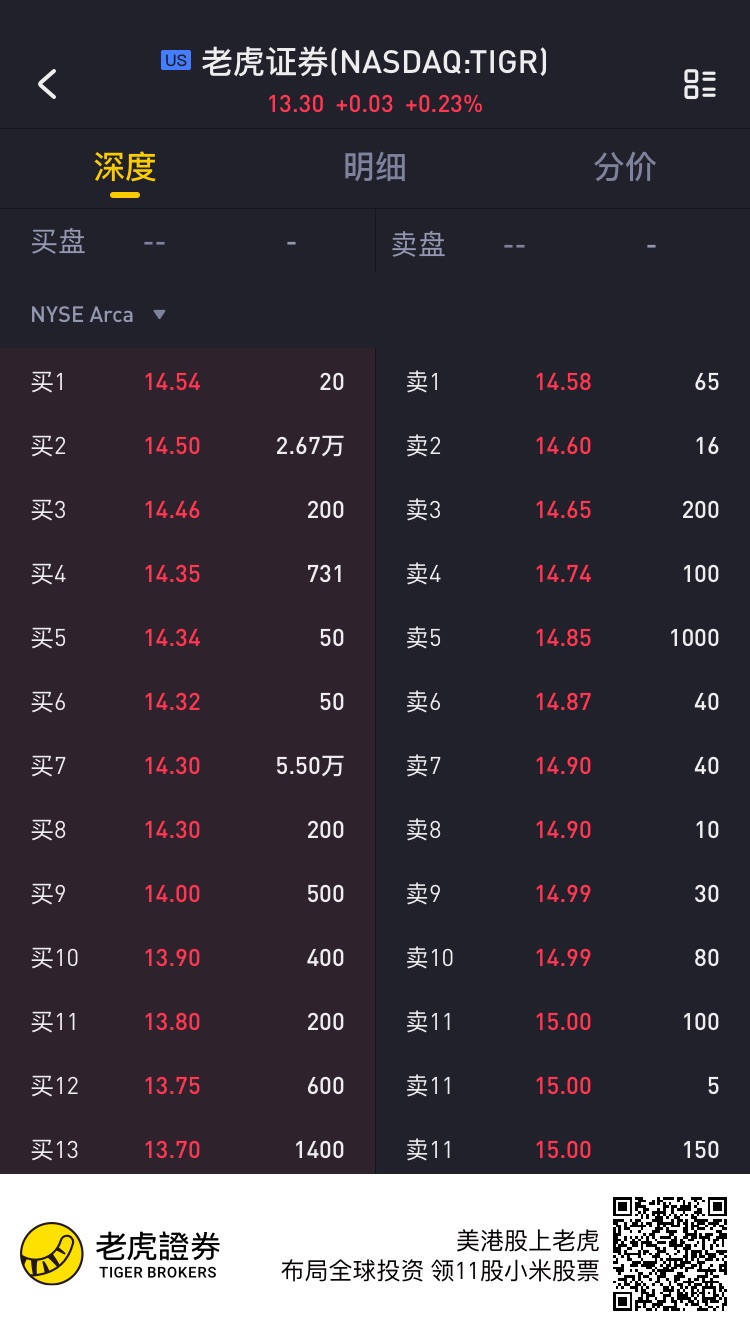Tap the US market badge icon
750x1334 pixels.
coord(176,61)
